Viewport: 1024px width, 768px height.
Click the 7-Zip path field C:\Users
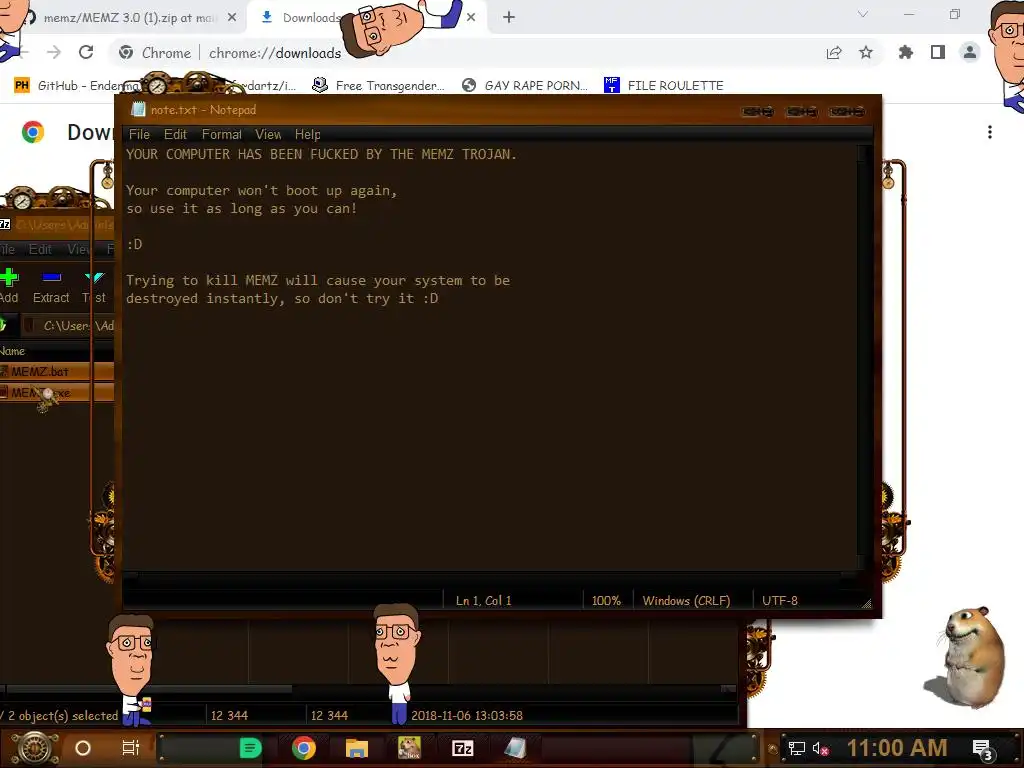[69, 325]
